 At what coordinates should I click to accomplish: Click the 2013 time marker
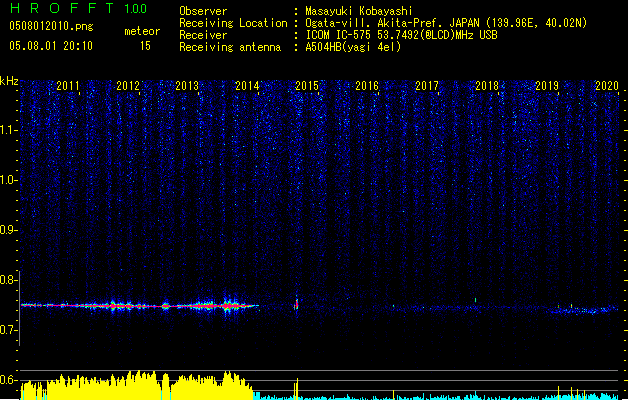[187, 86]
